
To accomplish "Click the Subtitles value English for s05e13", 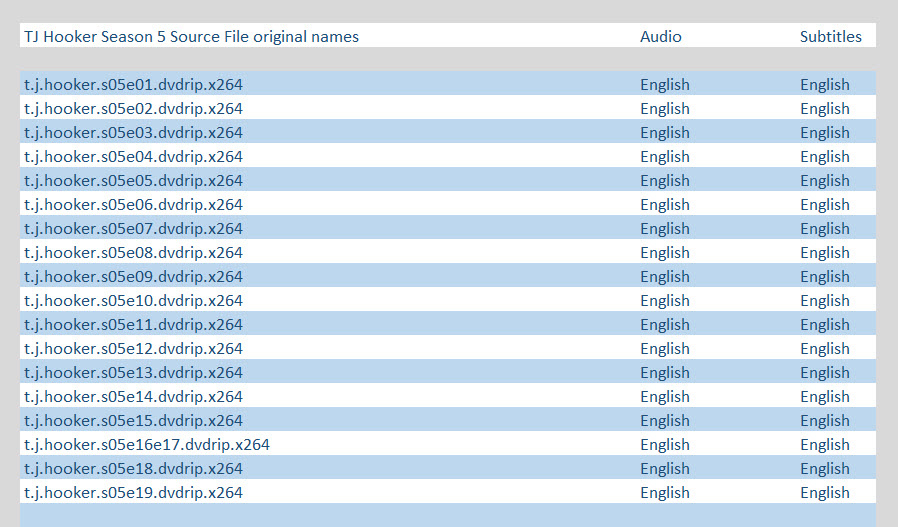I will [x=825, y=373].
